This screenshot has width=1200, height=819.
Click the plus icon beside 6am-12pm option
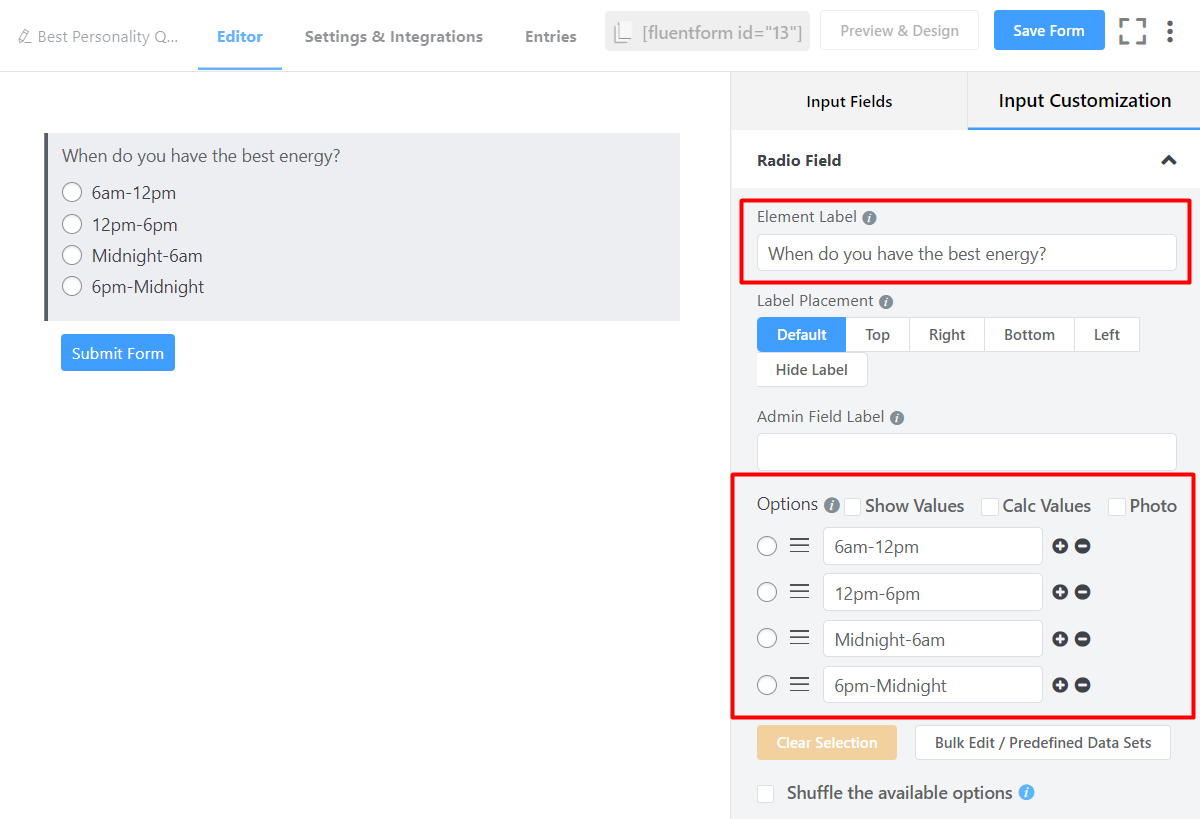1060,546
